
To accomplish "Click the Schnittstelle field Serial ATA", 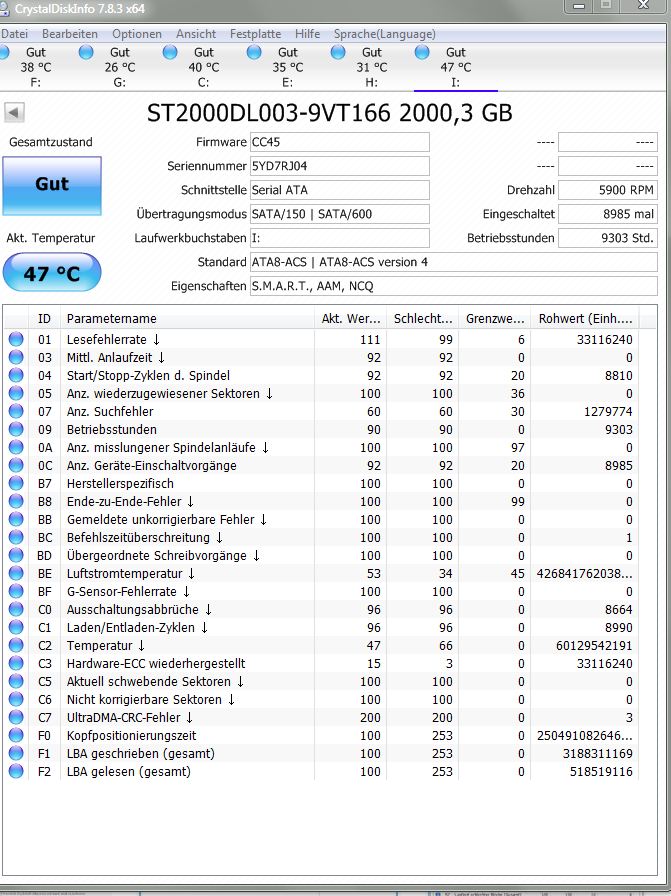I will tap(340, 190).
